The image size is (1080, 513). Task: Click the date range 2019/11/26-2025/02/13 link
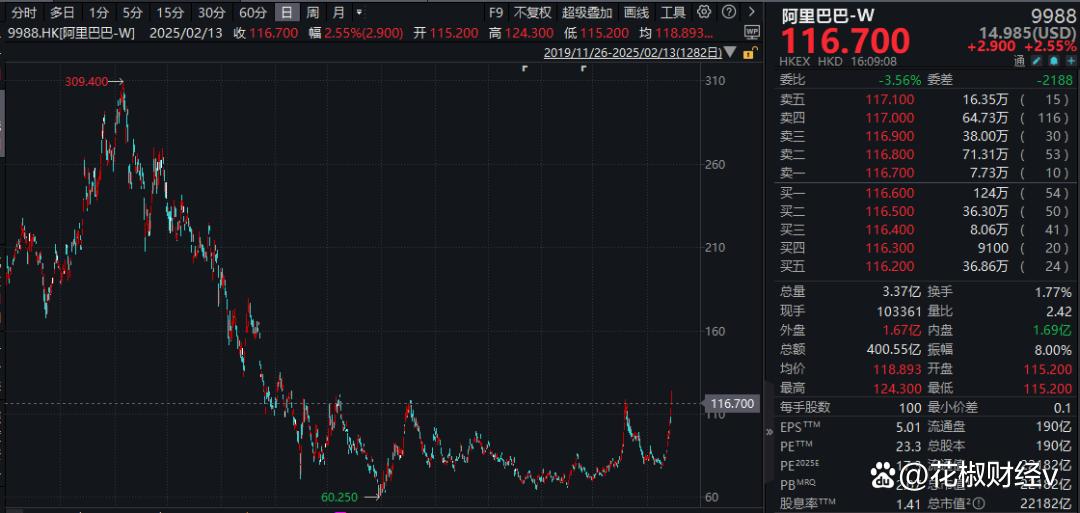click(x=632, y=53)
